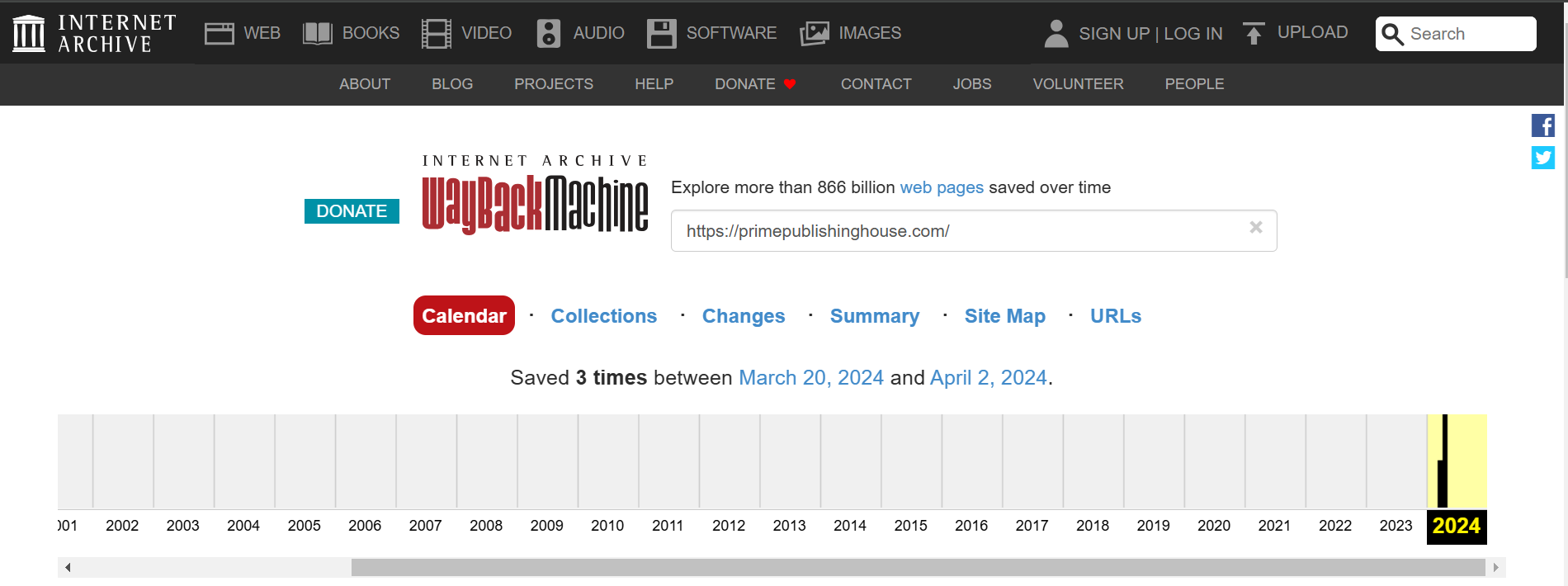Open the PEOPLE page
The image size is (1568, 586).
(x=1194, y=84)
